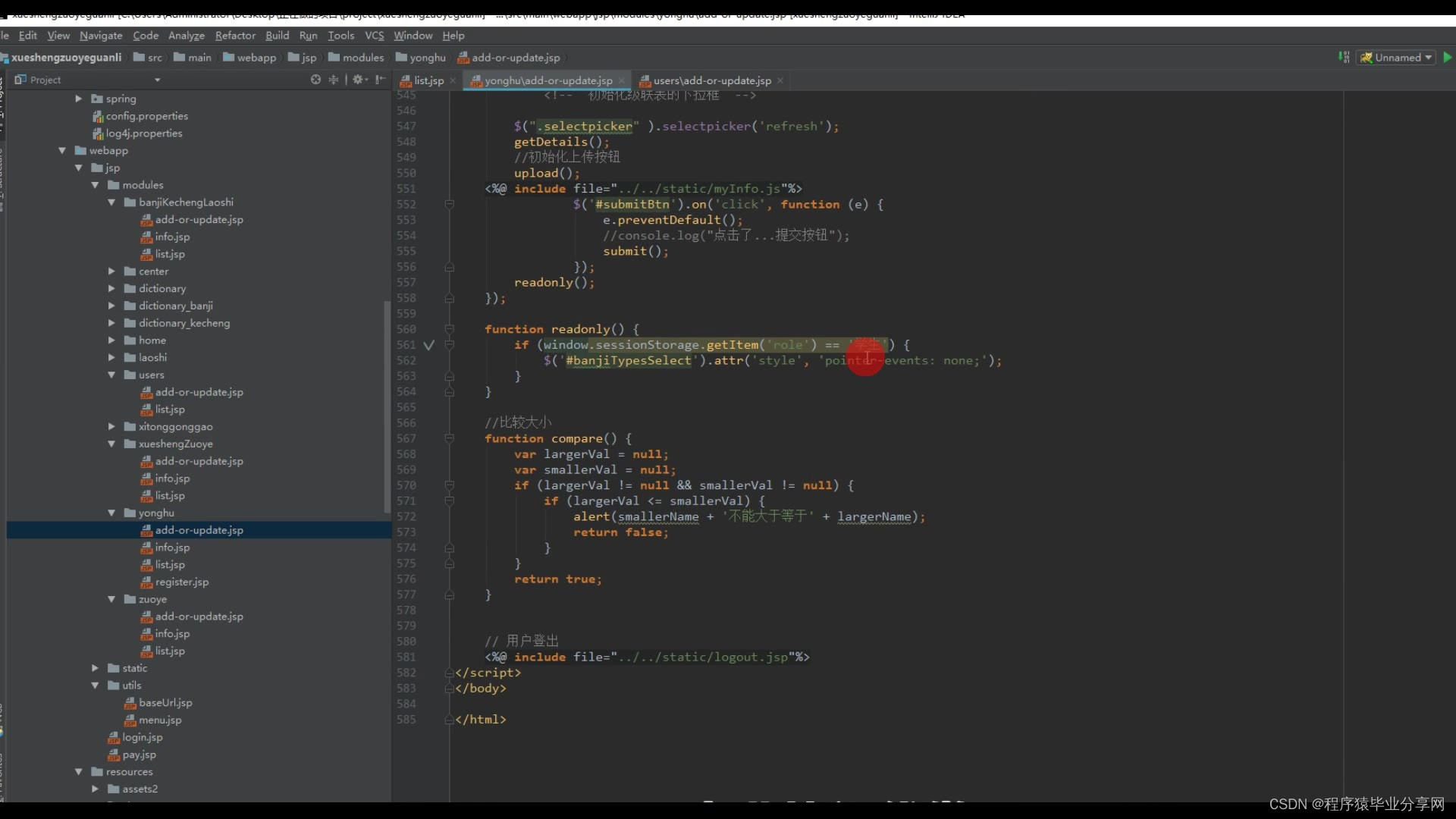1456x819 pixels.
Task: Collapse the modules folder
Action: coord(95,185)
